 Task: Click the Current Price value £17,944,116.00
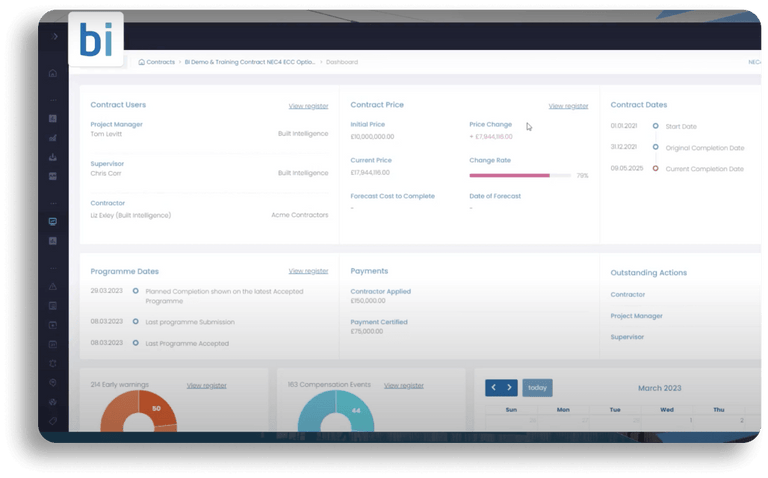(x=370, y=172)
